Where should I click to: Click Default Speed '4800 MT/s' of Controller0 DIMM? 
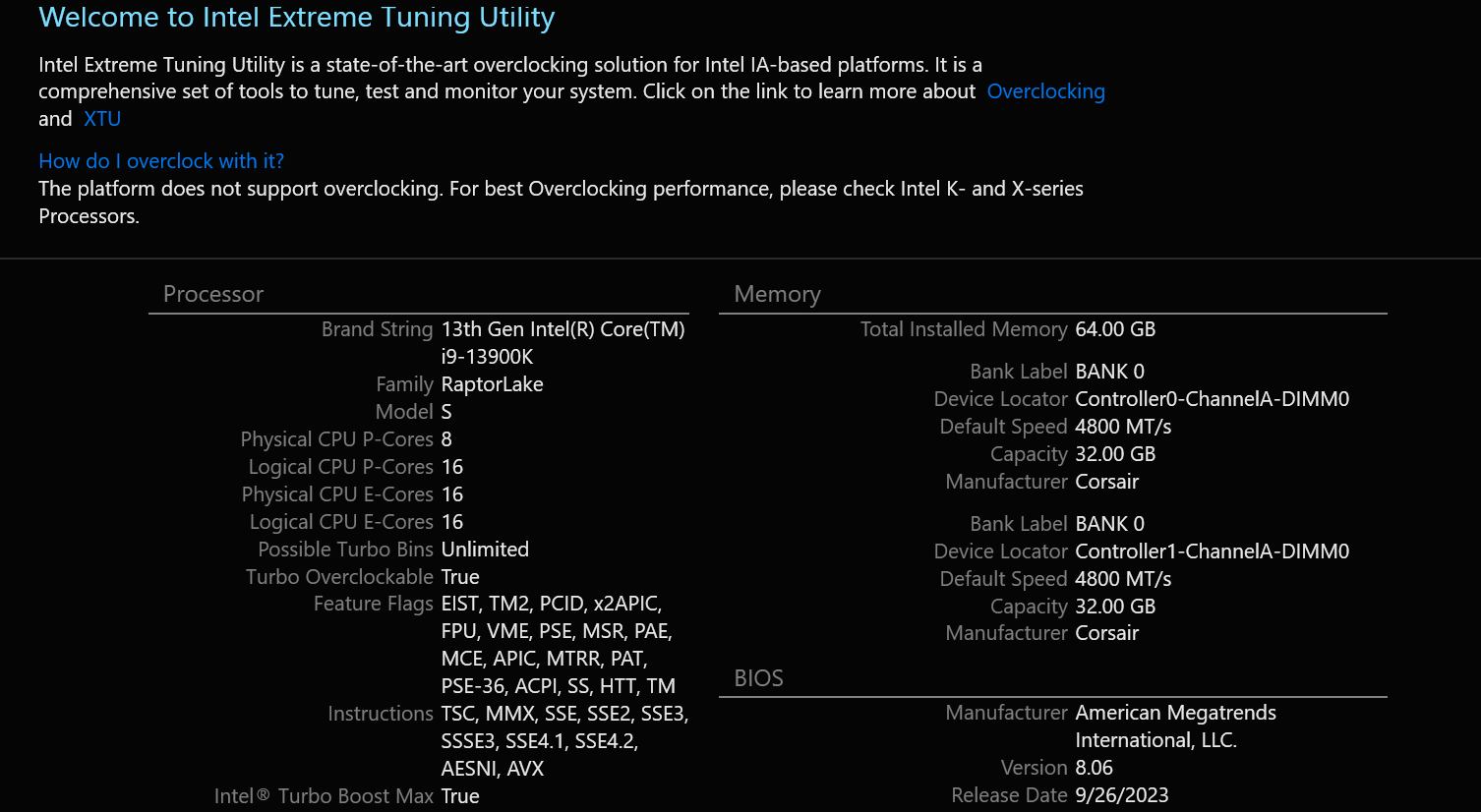coord(1123,427)
